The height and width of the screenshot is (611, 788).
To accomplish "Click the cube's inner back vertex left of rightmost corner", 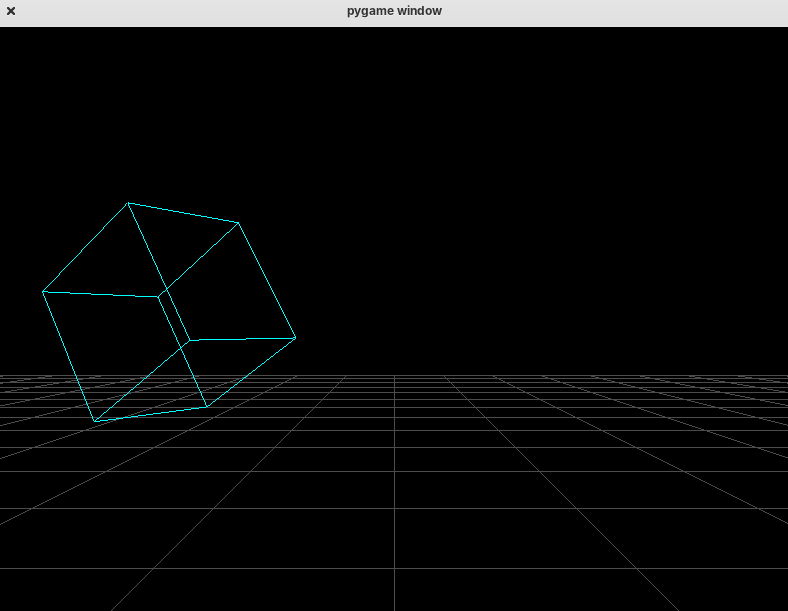I will coord(189,341).
